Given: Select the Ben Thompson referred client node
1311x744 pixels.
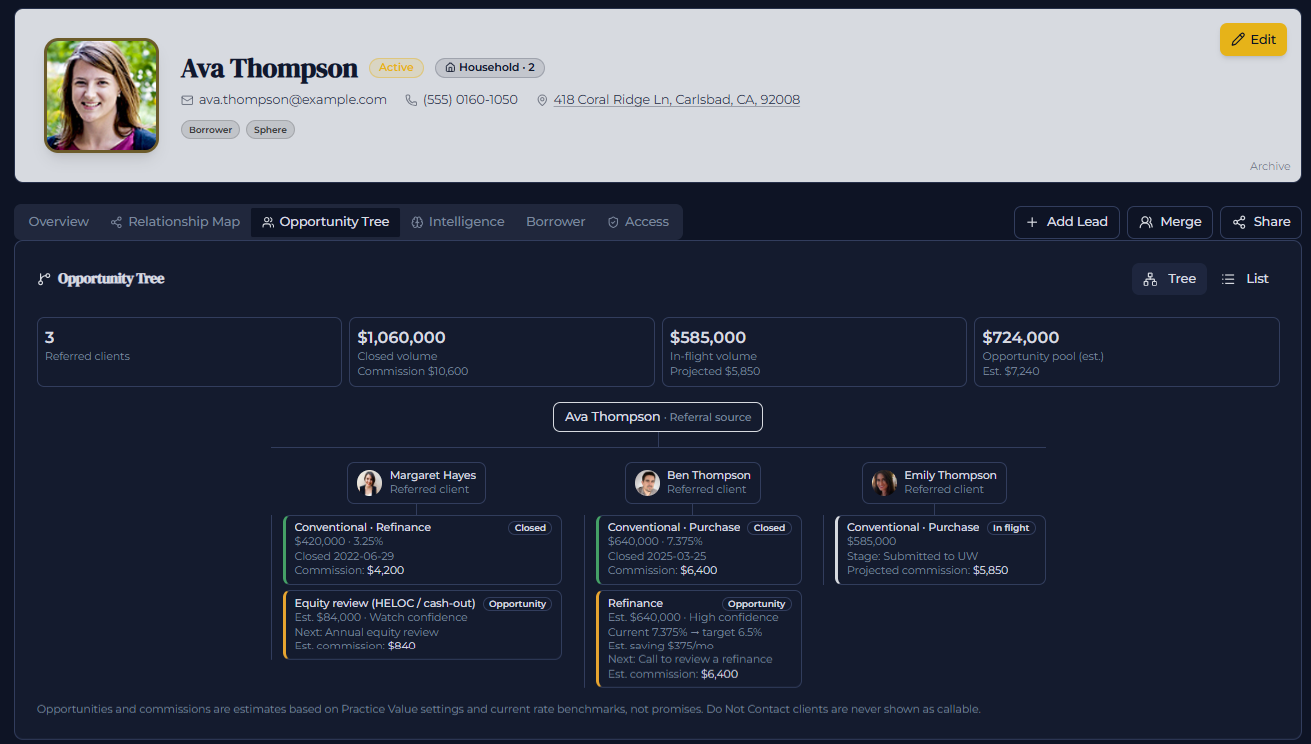Looking at the screenshot, I should coord(693,483).
